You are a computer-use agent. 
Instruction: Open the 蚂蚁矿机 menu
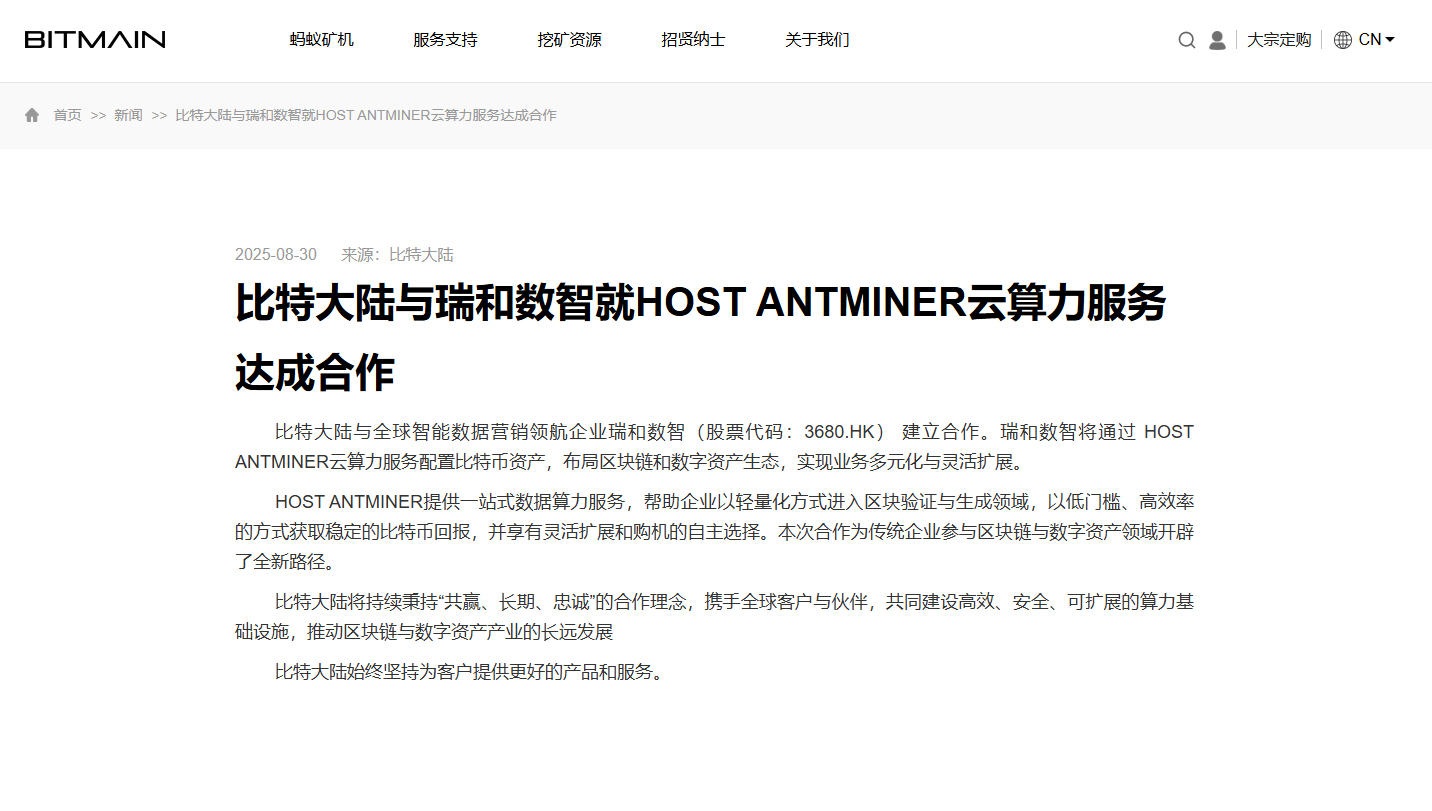[x=321, y=39]
